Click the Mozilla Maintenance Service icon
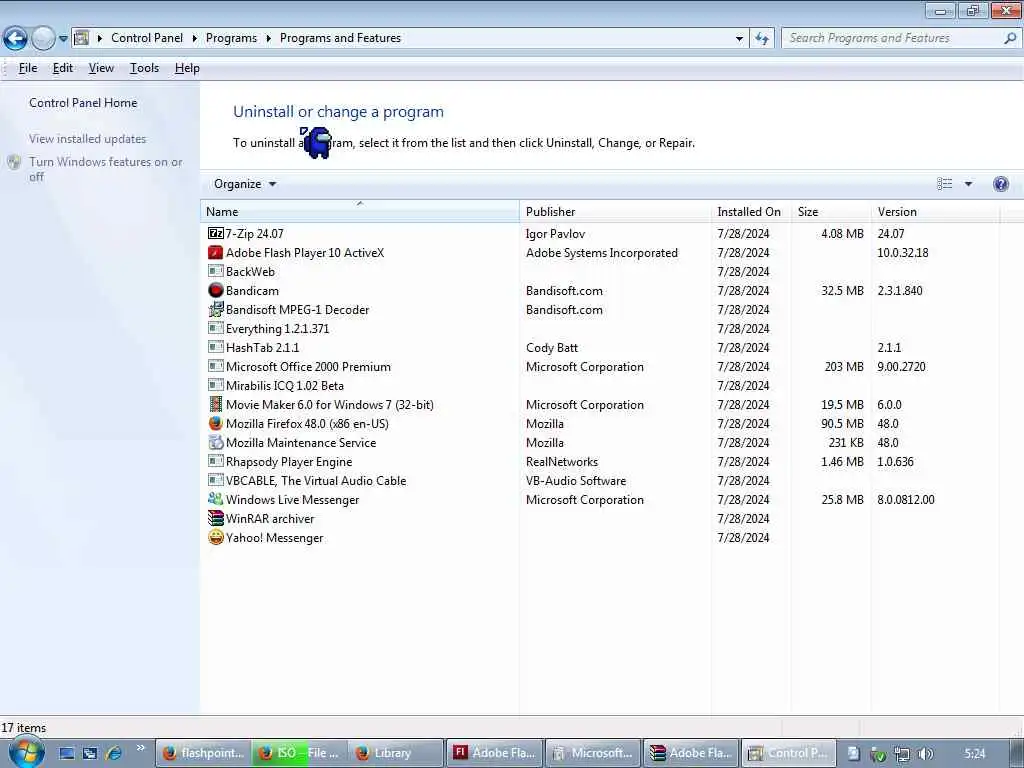 (216, 442)
